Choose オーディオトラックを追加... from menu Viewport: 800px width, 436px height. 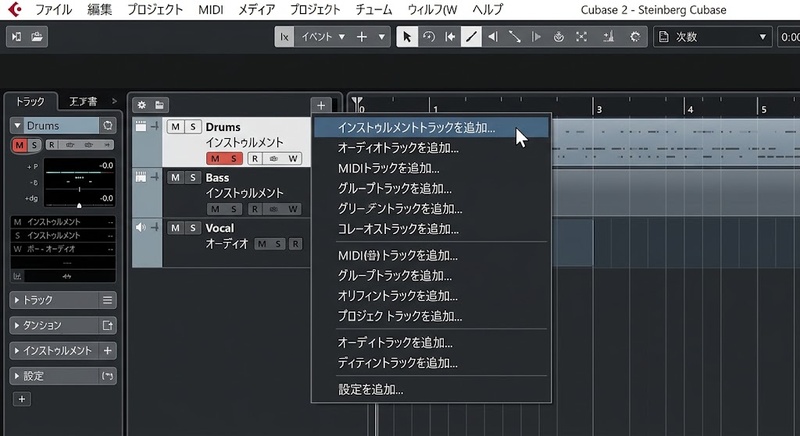[431, 148]
